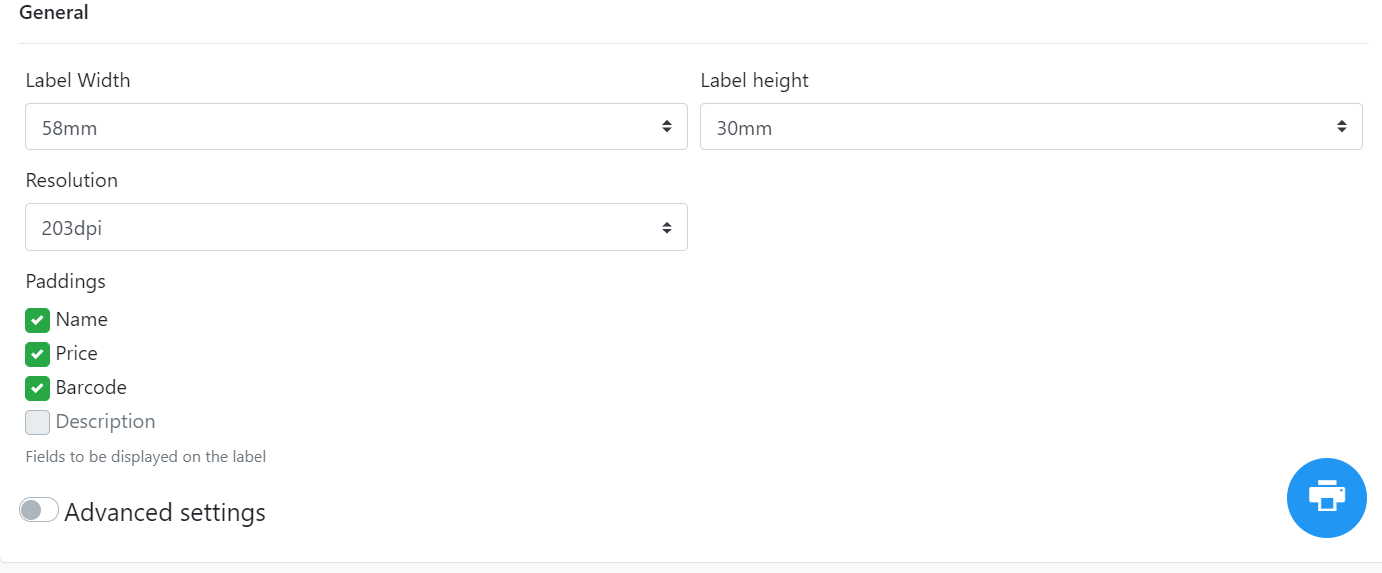This screenshot has width=1382, height=573.
Task: Disable the Barcode field checkbox
Action: point(38,388)
